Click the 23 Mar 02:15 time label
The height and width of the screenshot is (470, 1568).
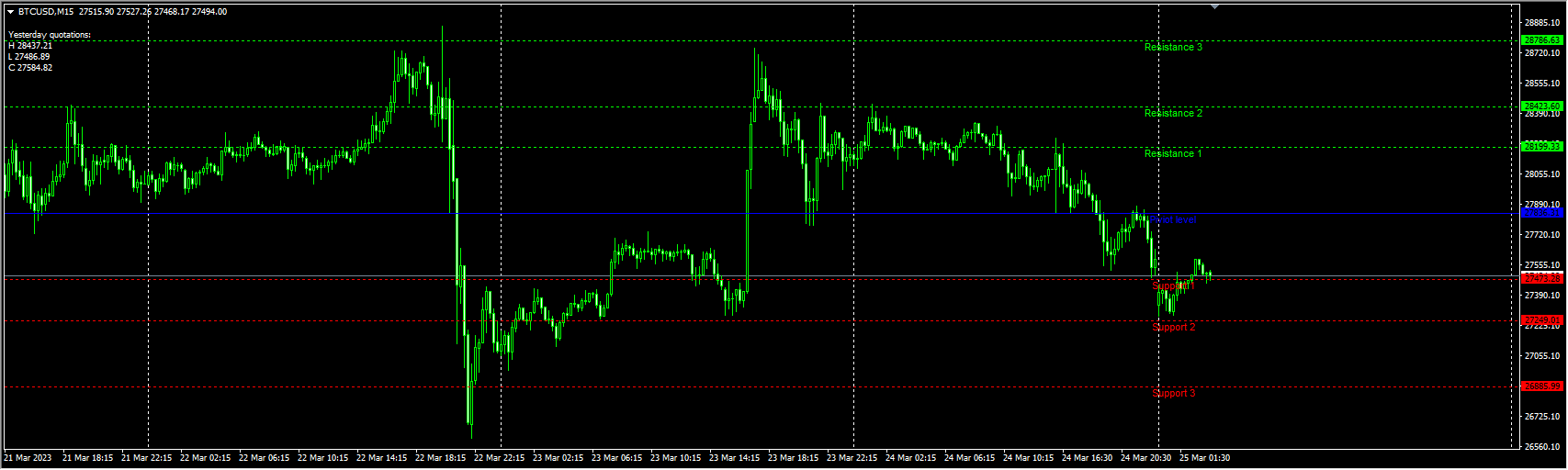pos(558,458)
